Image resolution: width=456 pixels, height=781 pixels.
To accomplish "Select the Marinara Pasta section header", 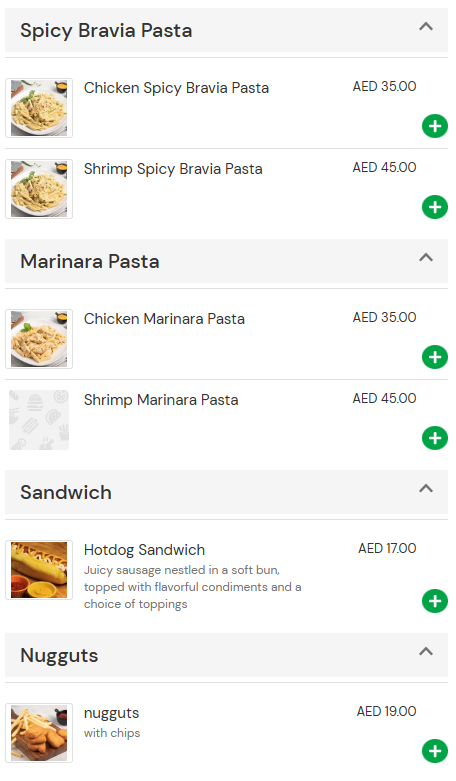I will pos(227,261).
